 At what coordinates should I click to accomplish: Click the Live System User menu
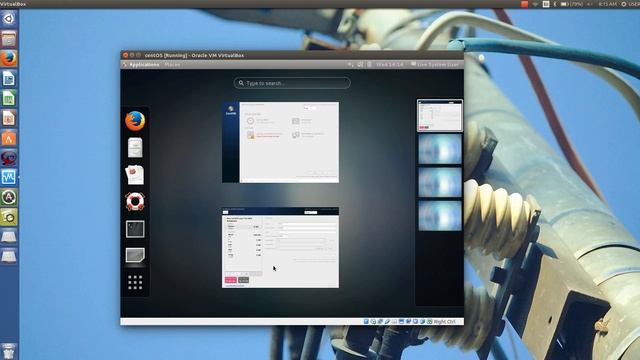point(435,64)
